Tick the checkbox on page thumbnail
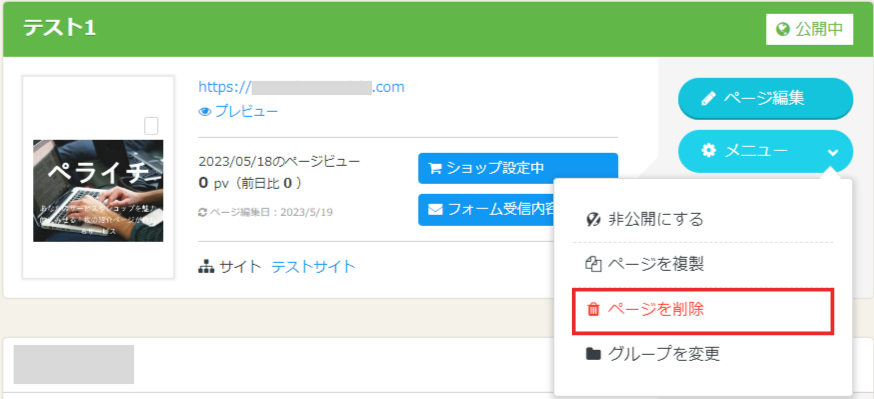Viewport: 874px width, 399px height. tap(151, 126)
